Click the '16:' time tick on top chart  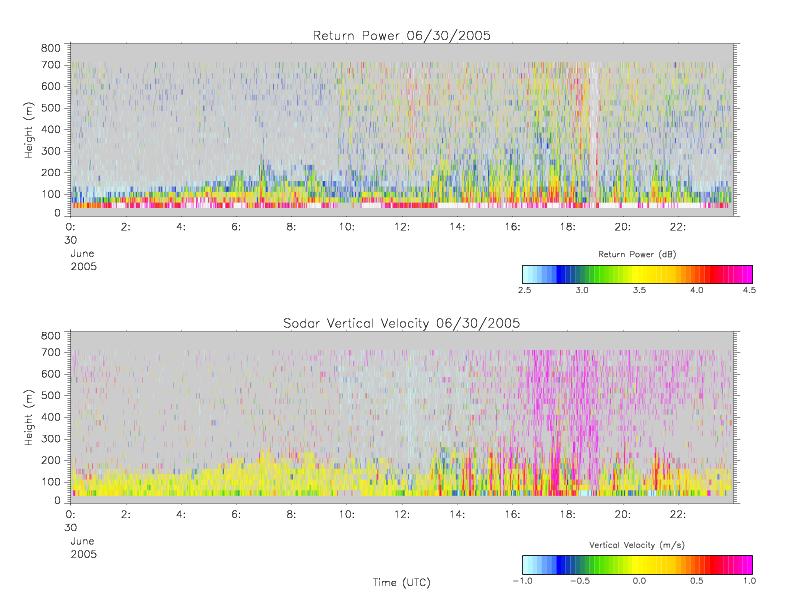click(512, 227)
